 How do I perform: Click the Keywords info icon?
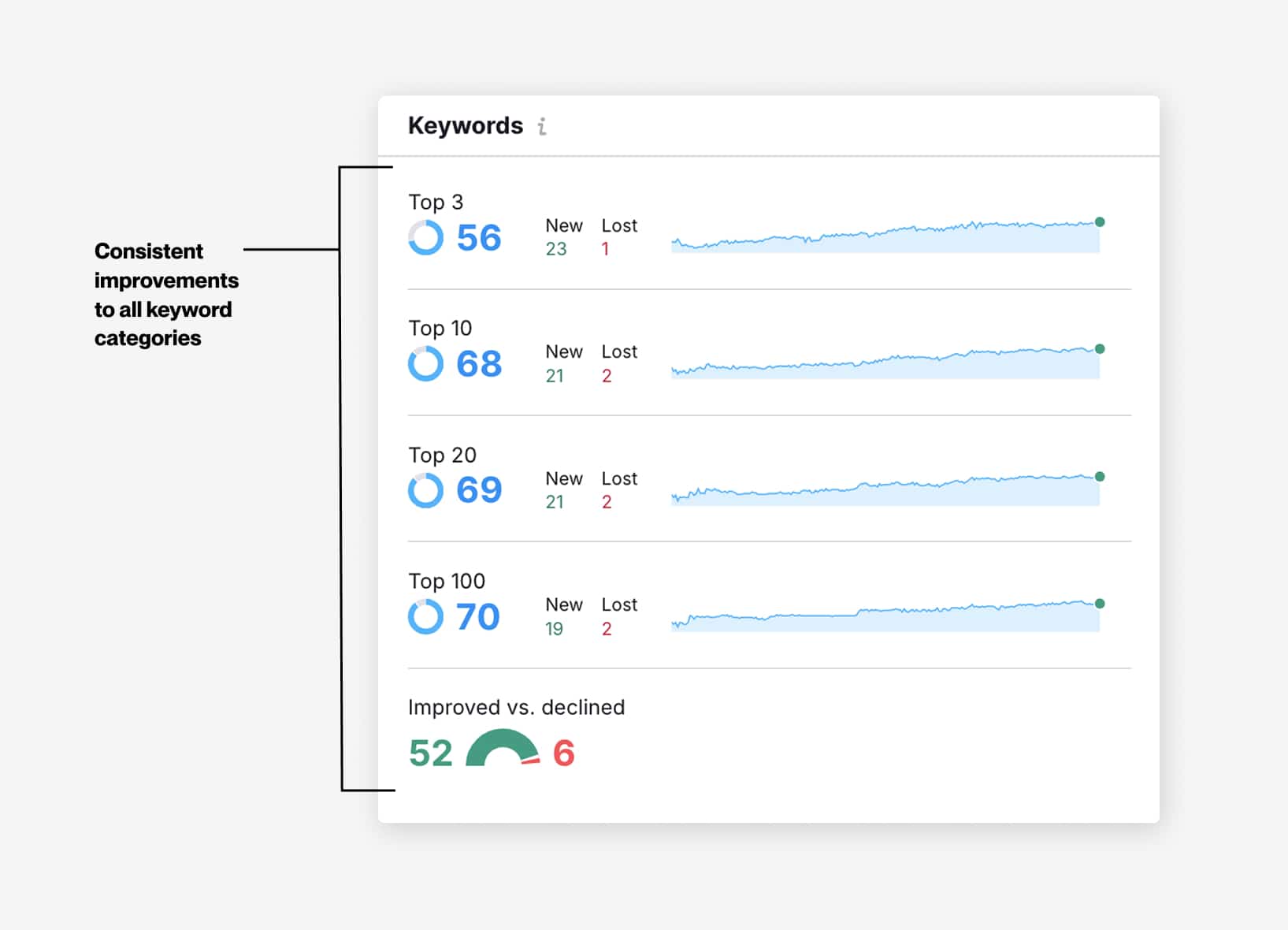click(x=542, y=126)
